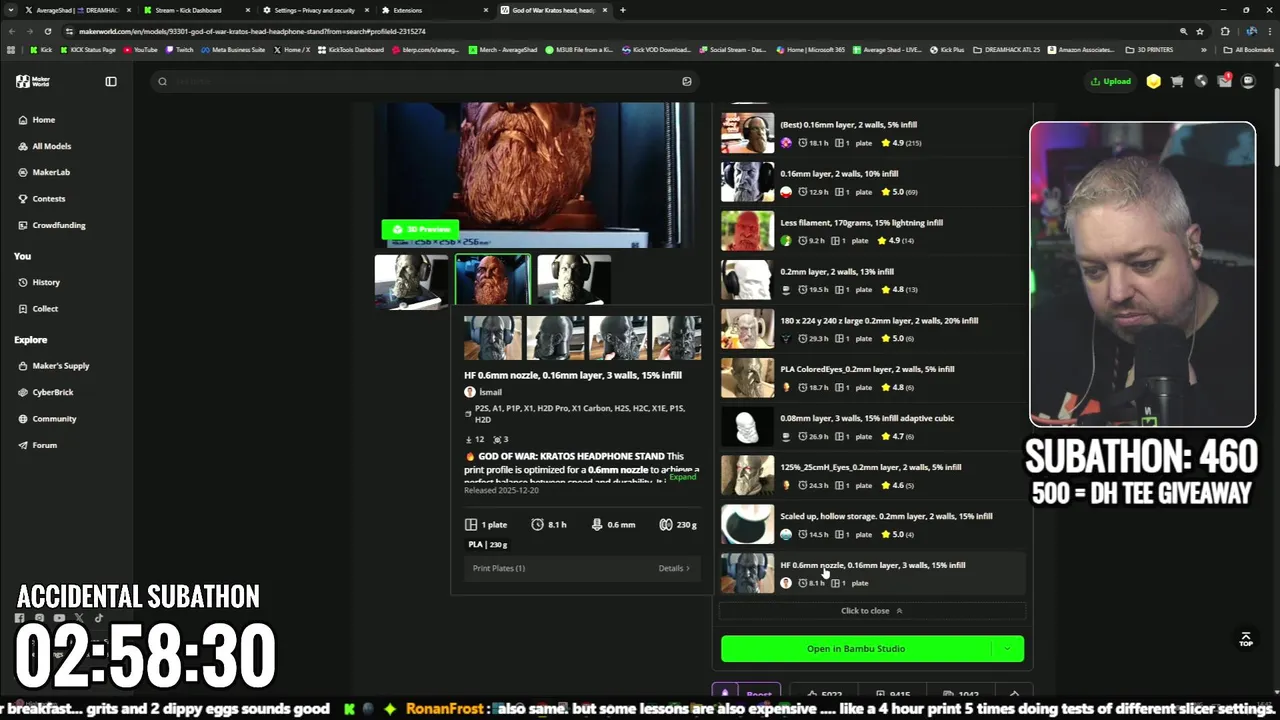
Task: Open Community in sidebar
Action: click(x=54, y=419)
